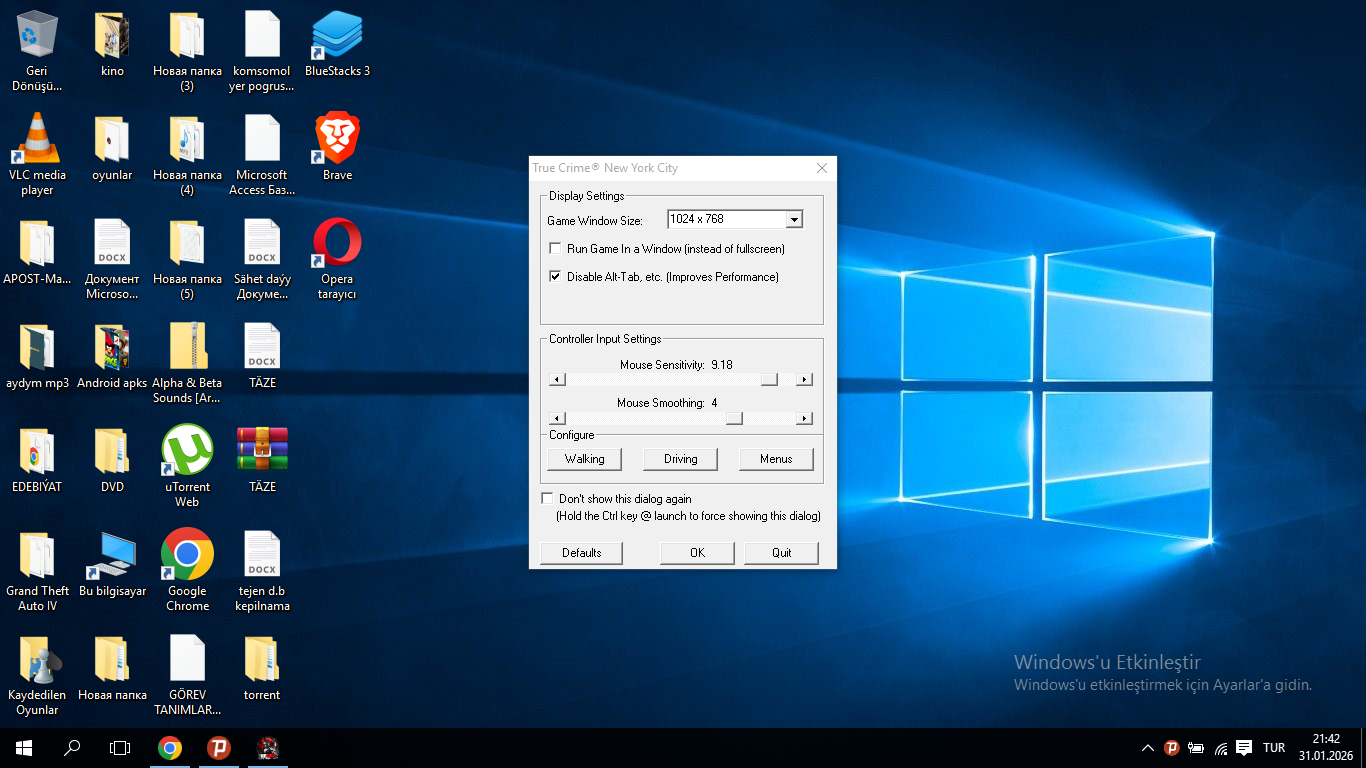Click Mouse Smoothing right arrow

click(x=804, y=418)
